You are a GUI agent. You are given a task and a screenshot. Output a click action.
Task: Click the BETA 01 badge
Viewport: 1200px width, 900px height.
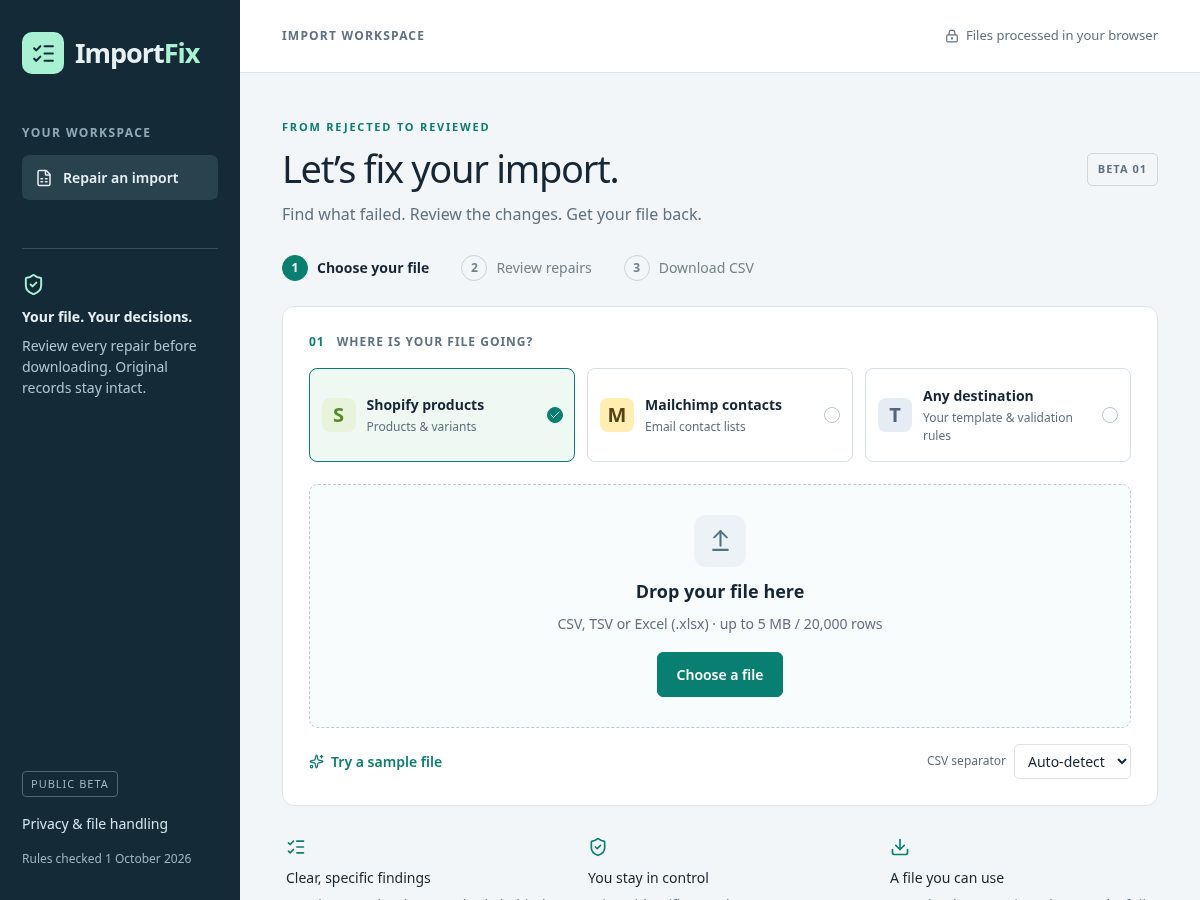pos(1122,169)
